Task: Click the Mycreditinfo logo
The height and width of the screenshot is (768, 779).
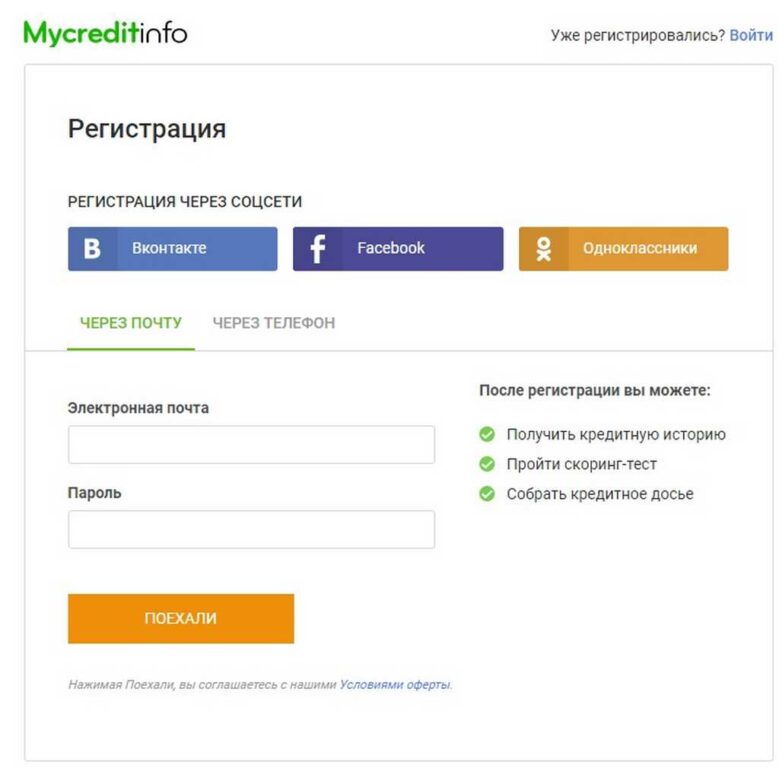Action: coord(105,34)
